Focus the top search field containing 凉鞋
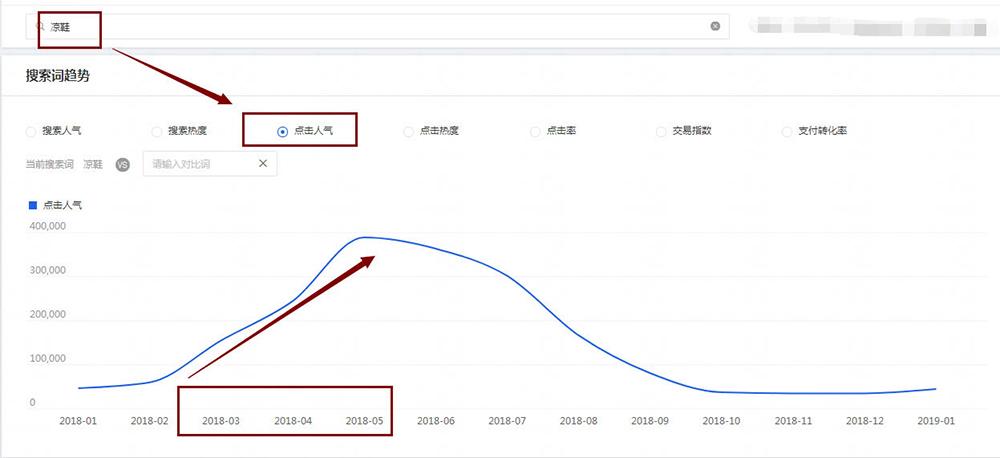 380,26
